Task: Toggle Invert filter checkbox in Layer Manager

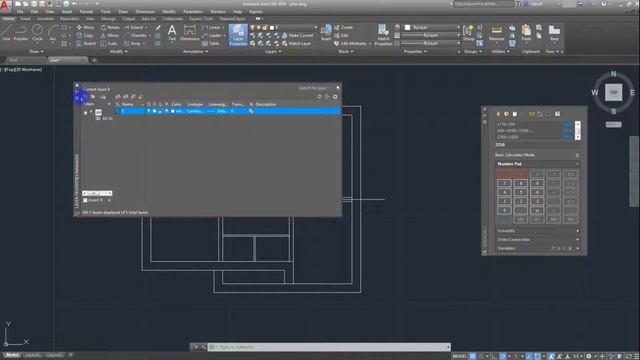Action: [85, 200]
